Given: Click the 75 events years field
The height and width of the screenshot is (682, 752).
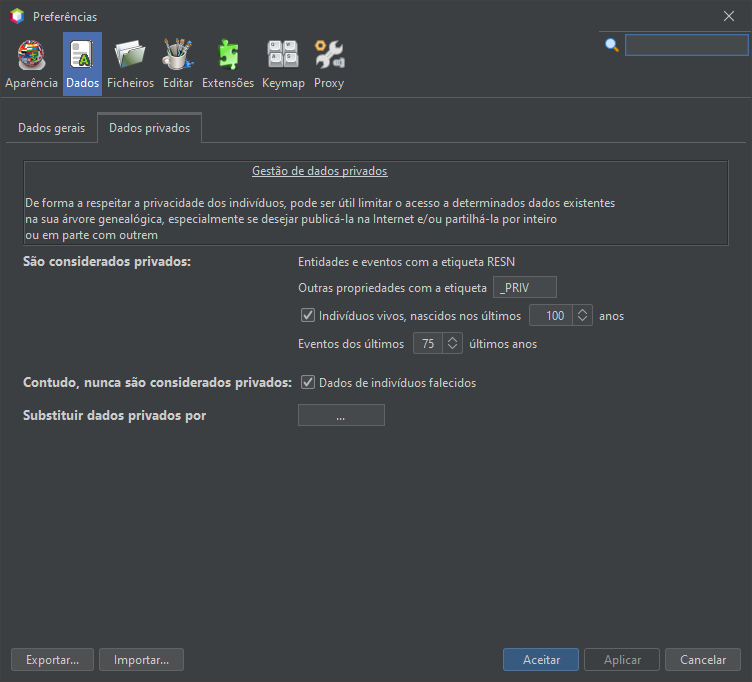Looking at the screenshot, I should [x=427, y=343].
